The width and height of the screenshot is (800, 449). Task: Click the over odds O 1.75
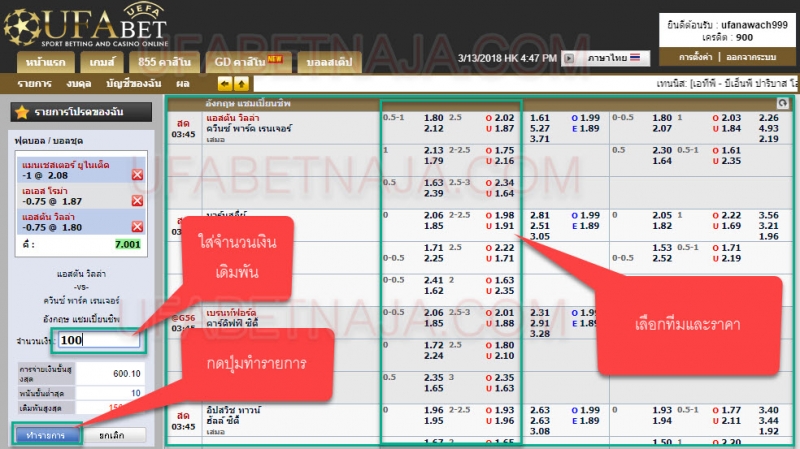500,151
